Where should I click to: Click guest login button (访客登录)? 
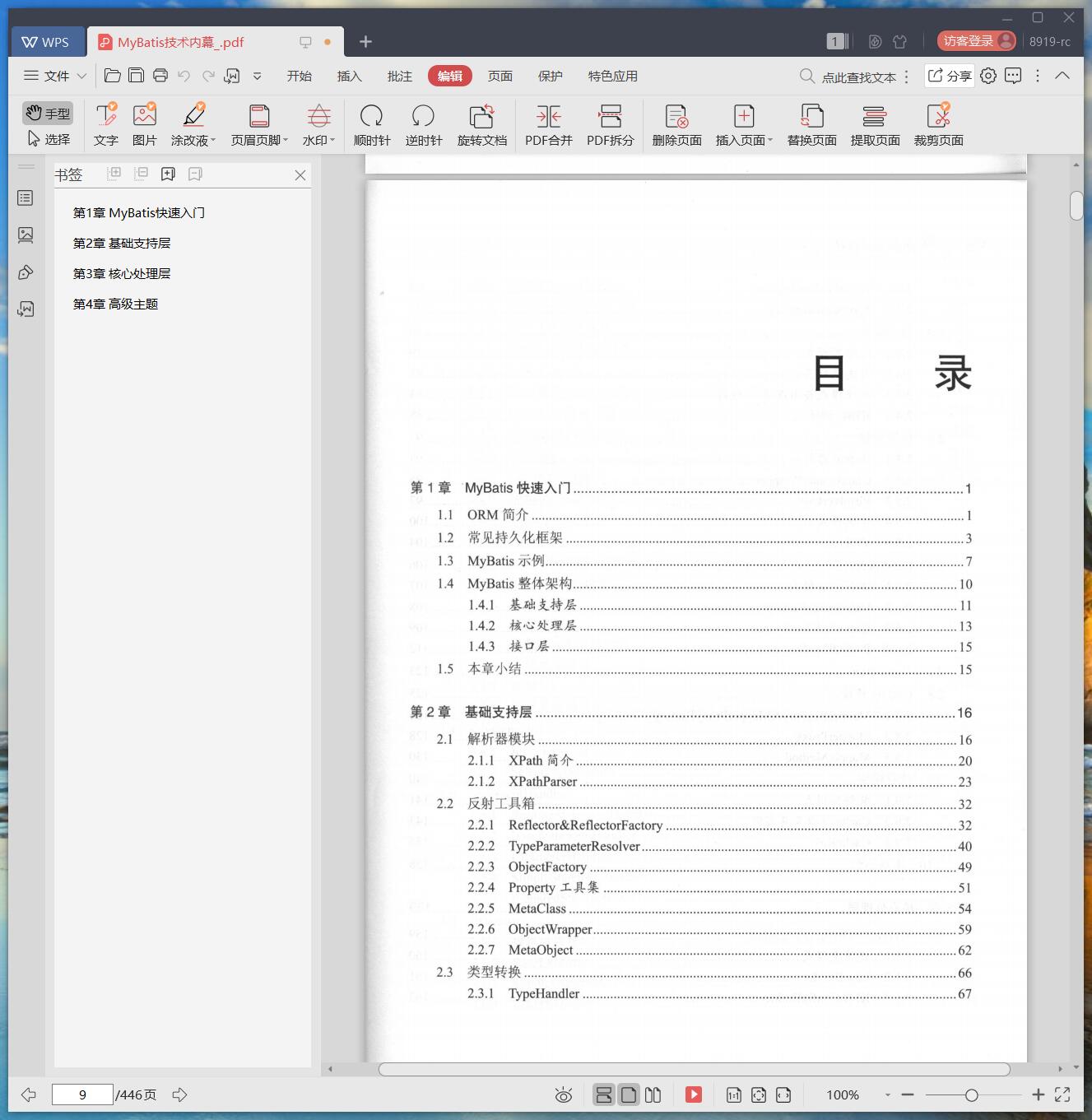tap(977, 41)
